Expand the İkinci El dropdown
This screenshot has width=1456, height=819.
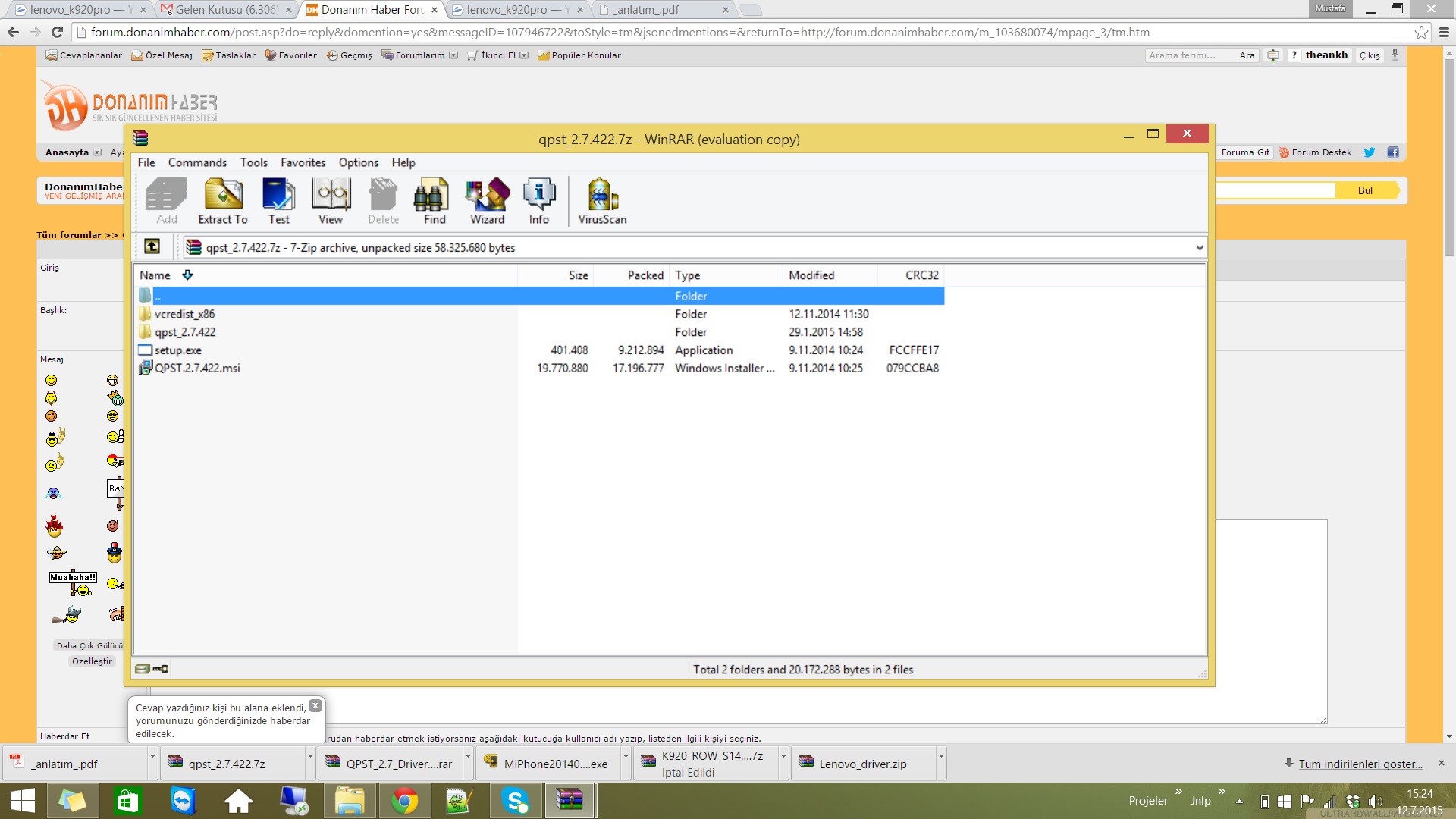pyautogui.click(x=524, y=55)
